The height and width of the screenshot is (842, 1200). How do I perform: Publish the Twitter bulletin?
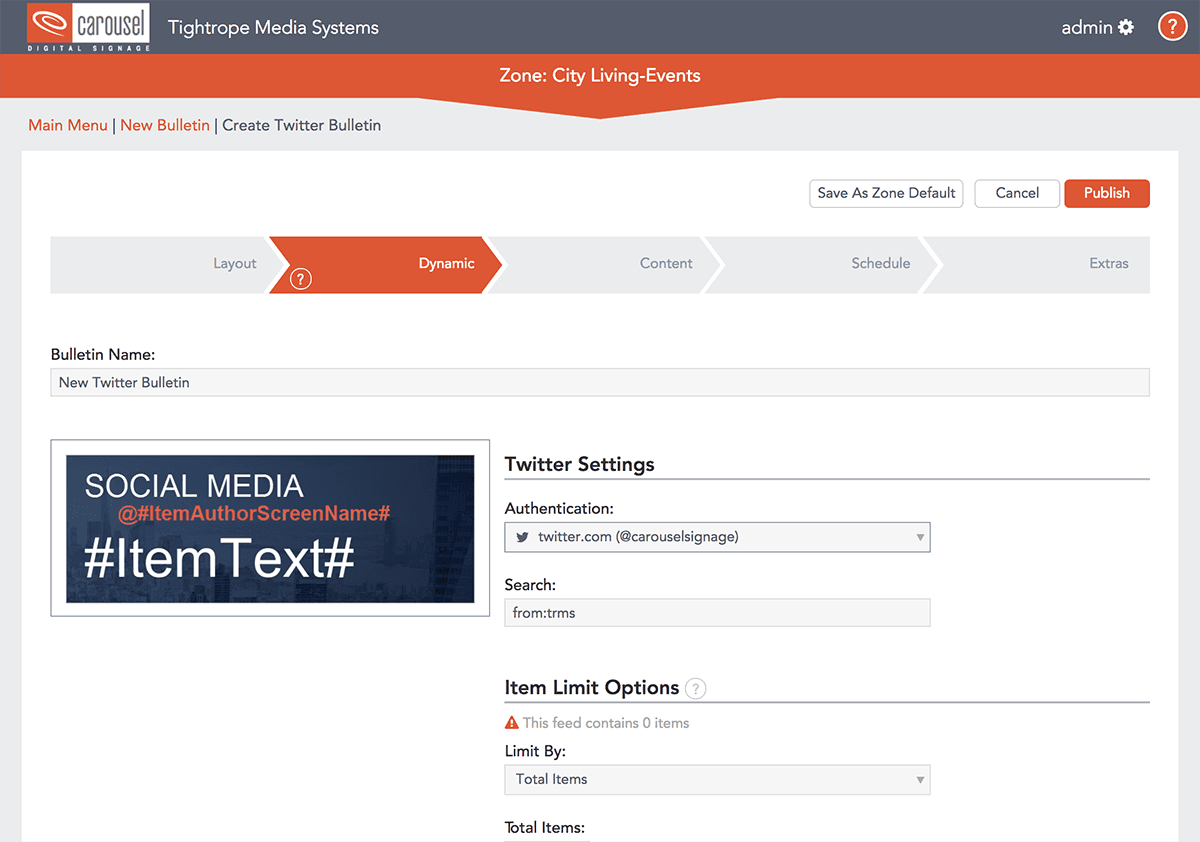(x=1107, y=193)
